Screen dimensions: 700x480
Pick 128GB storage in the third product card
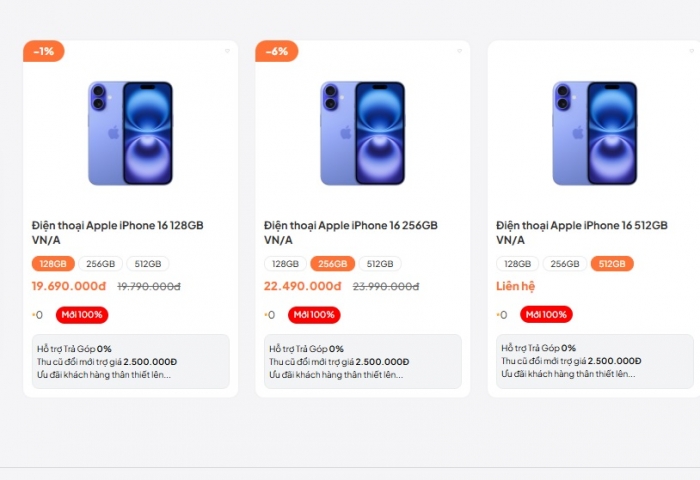pos(517,264)
